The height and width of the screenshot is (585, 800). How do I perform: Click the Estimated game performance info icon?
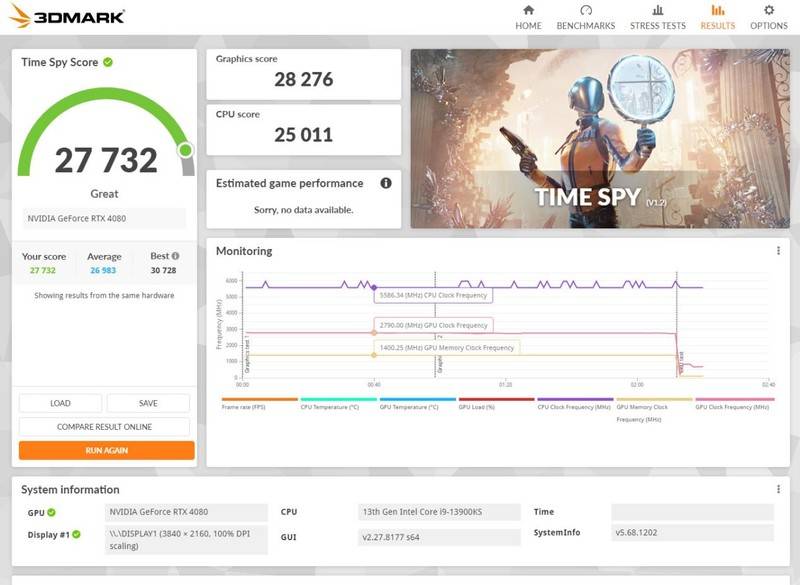pos(386,183)
